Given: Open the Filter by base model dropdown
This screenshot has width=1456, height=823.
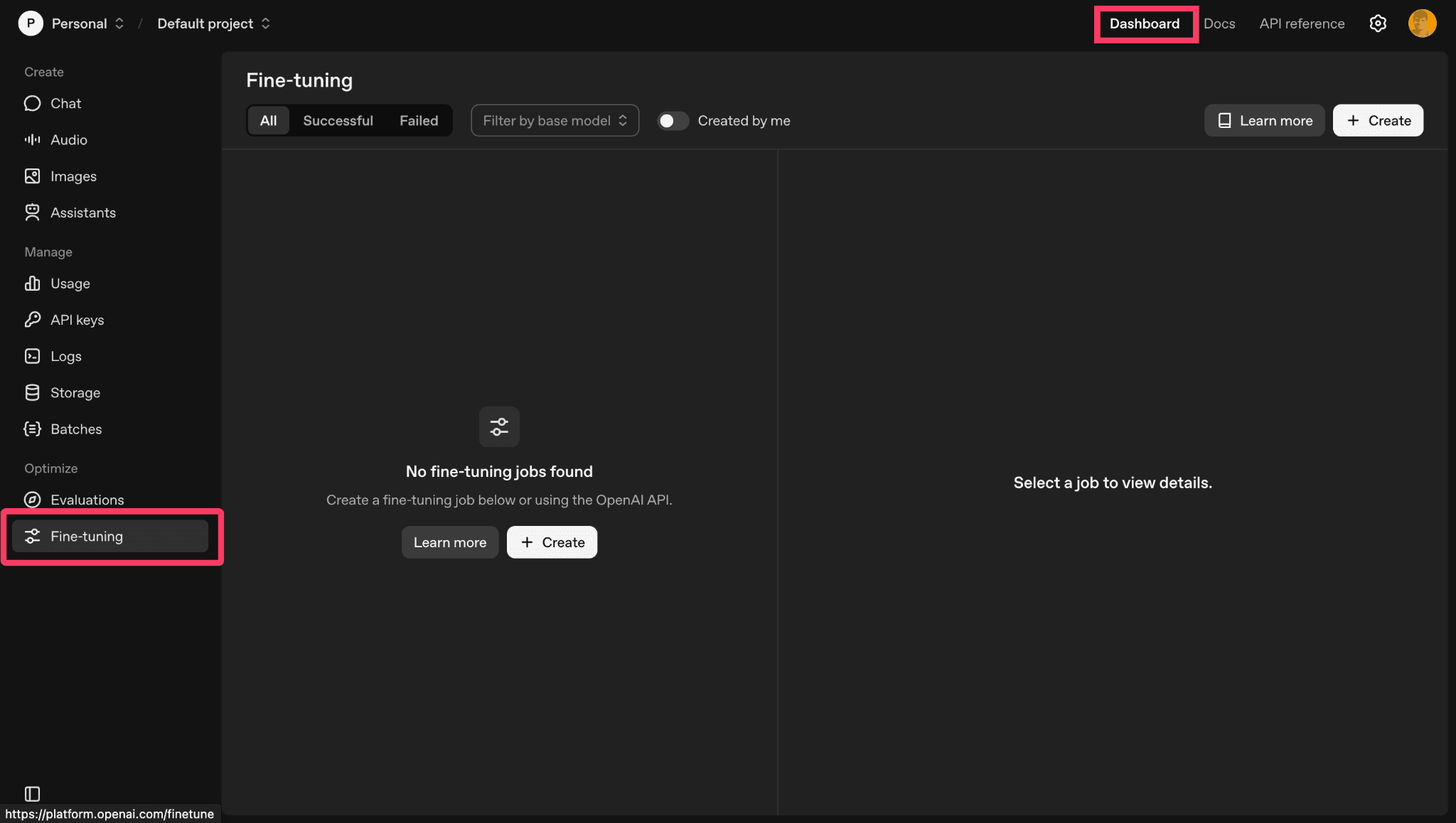Looking at the screenshot, I should coord(554,120).
